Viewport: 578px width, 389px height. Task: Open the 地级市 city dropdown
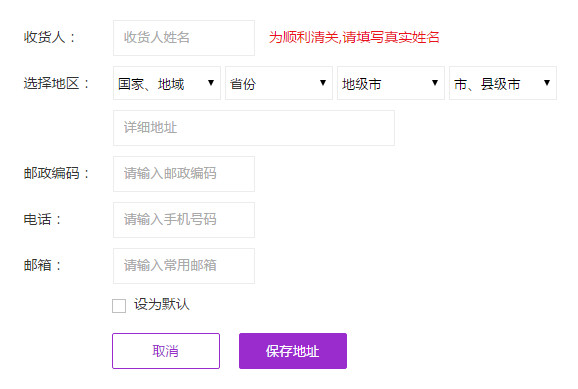coord(391,83)
